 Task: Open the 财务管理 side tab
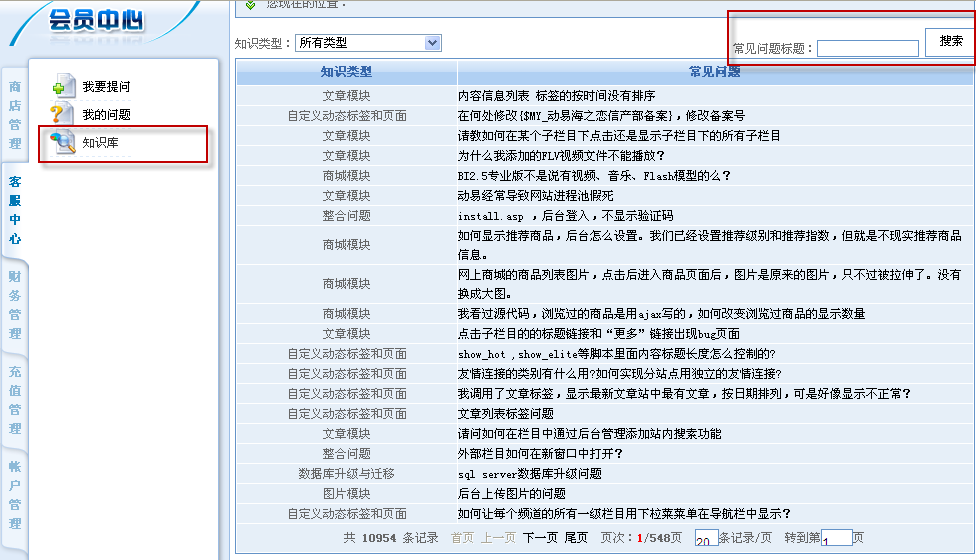[x=15, y=305]
